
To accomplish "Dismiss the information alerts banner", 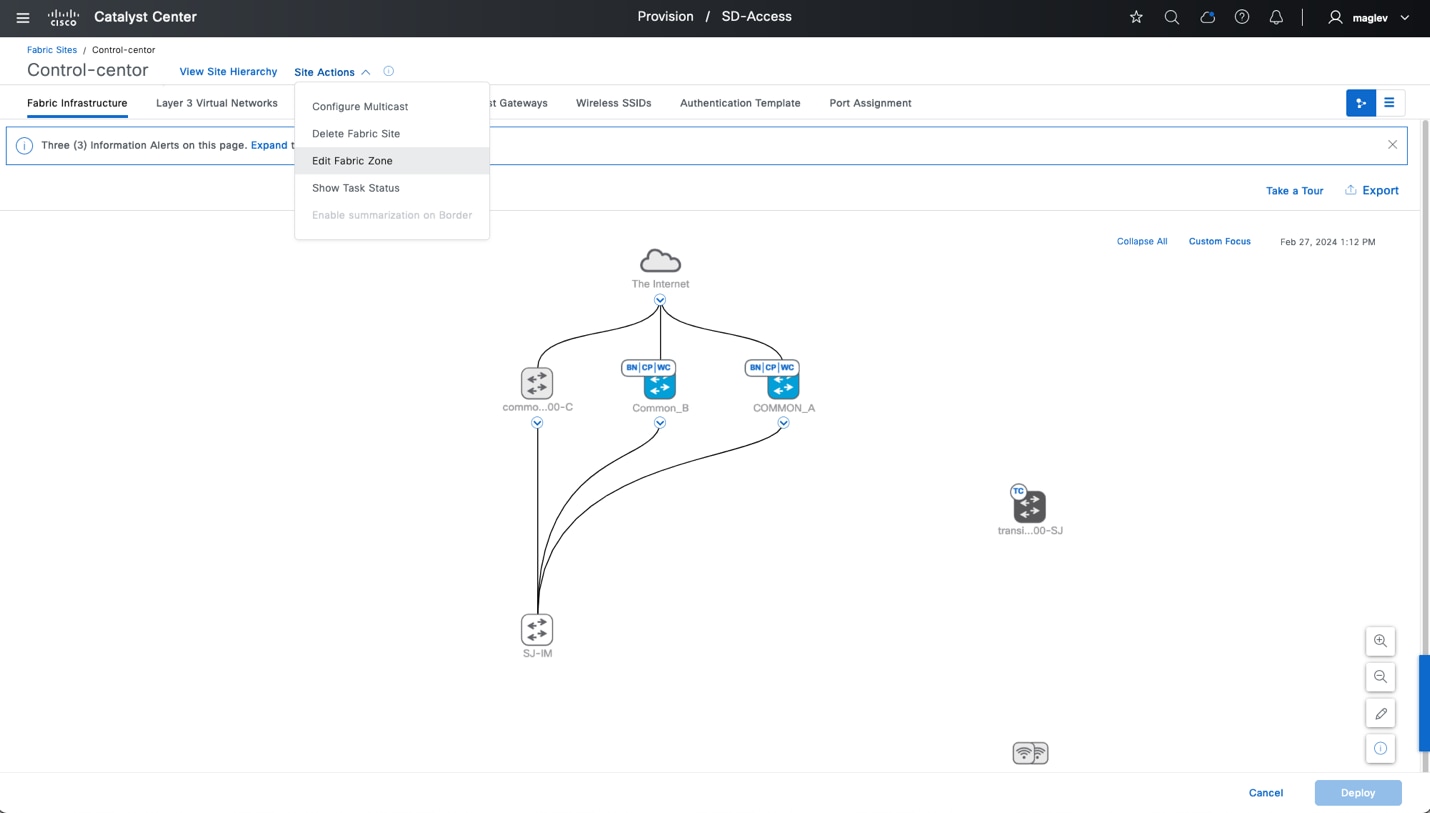I will 1392,145.
